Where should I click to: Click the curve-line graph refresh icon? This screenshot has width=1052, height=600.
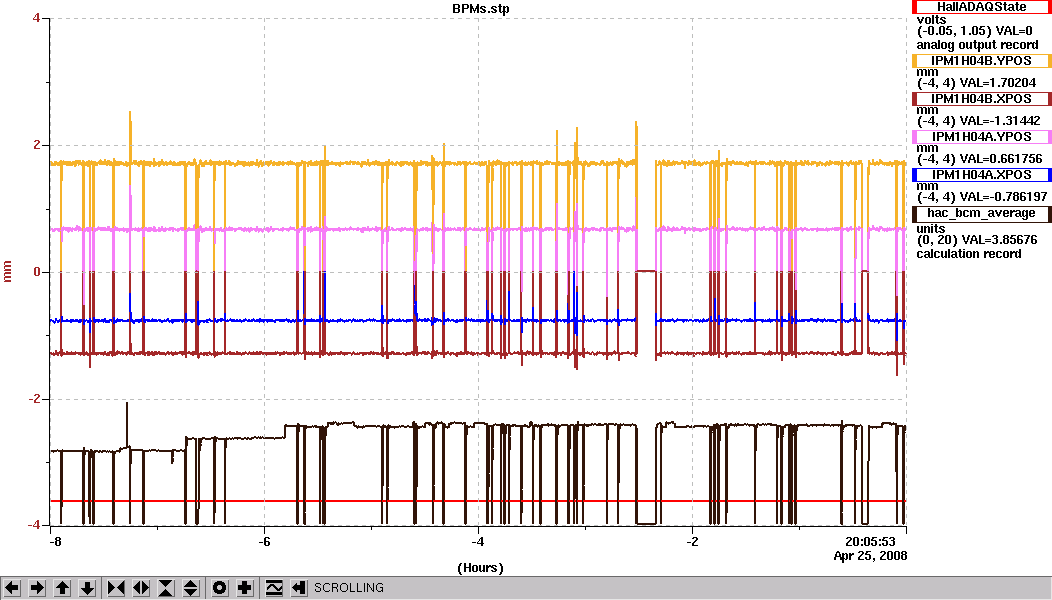tap(274, 588)
